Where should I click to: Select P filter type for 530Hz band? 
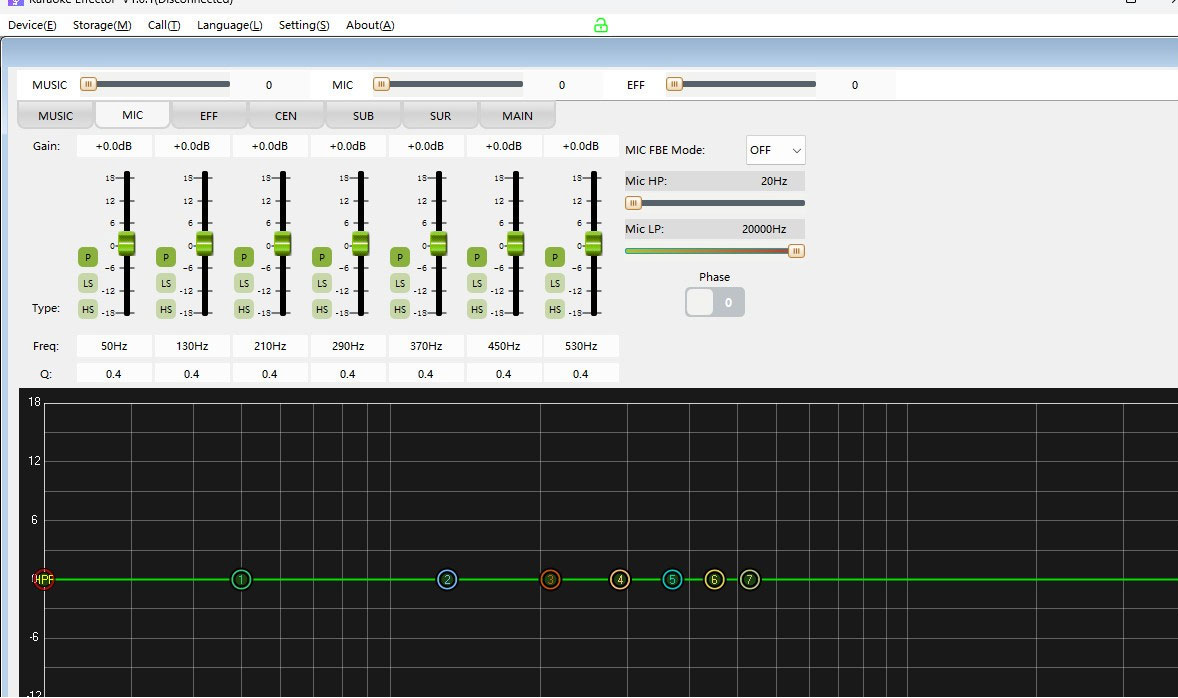point(555,257)
